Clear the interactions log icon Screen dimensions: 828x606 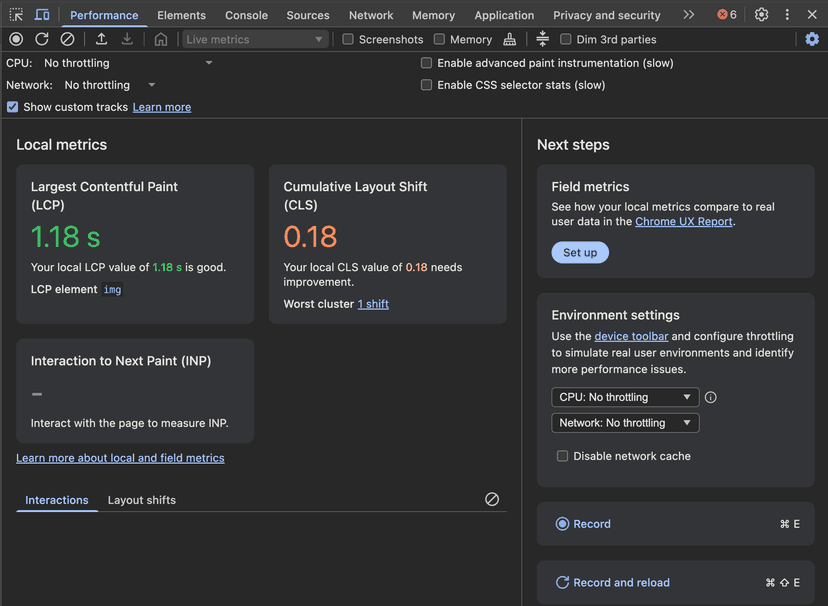tap(492, 499)
